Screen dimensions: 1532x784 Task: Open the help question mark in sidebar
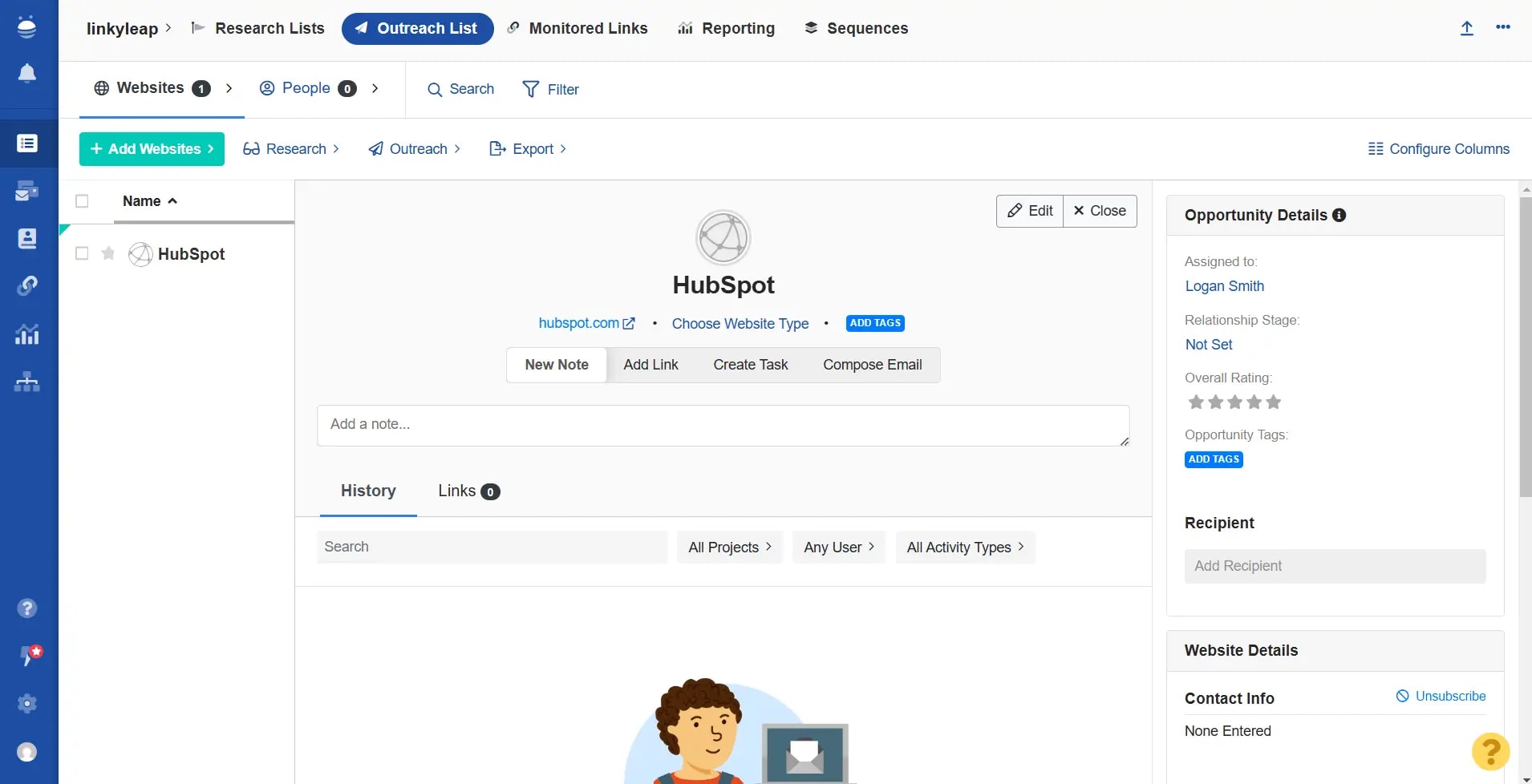26,608
